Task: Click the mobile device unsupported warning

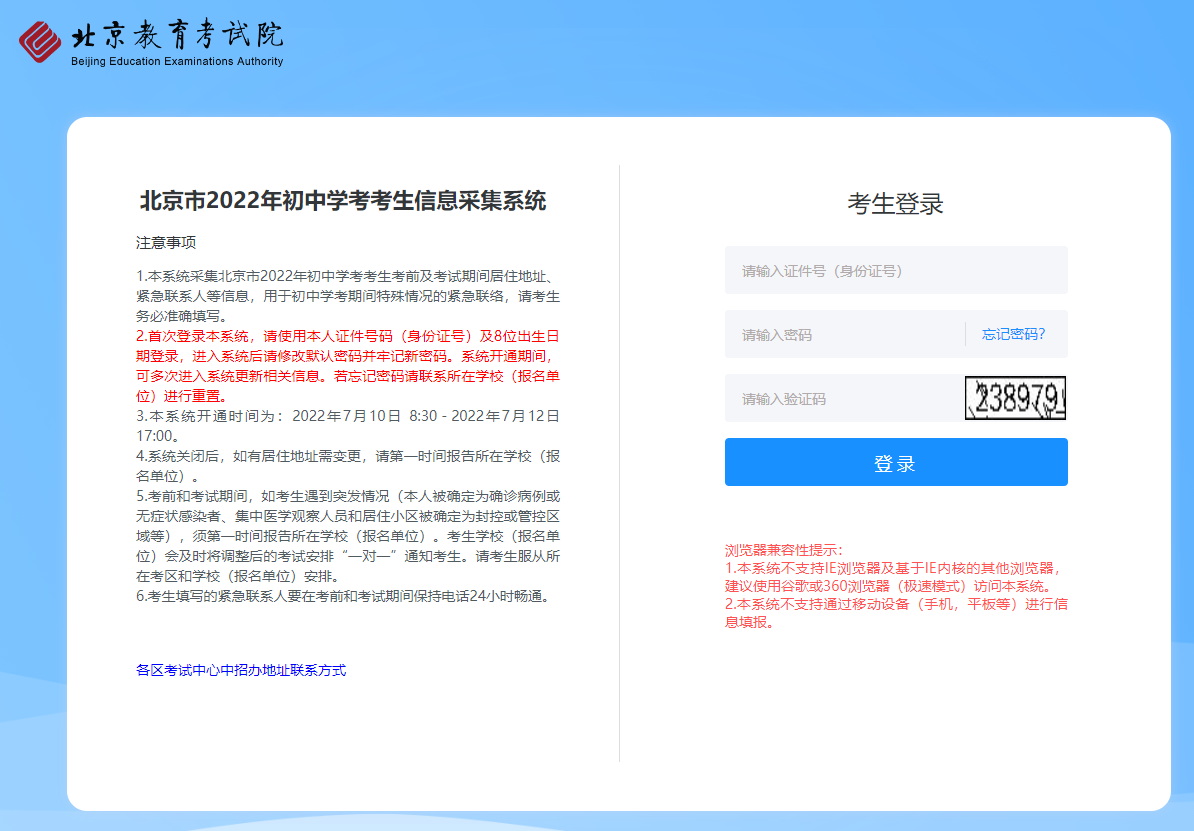Action: (x=895, y=613)
